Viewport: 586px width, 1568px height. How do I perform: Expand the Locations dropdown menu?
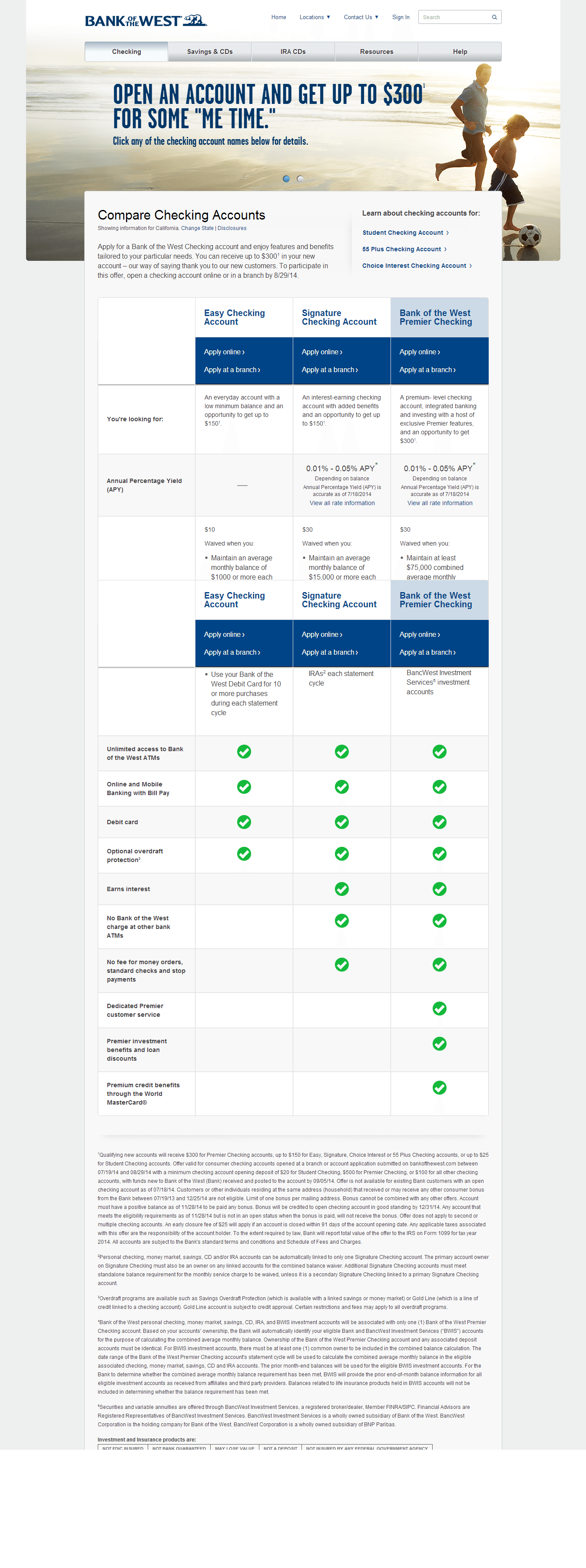click(315, 17)
